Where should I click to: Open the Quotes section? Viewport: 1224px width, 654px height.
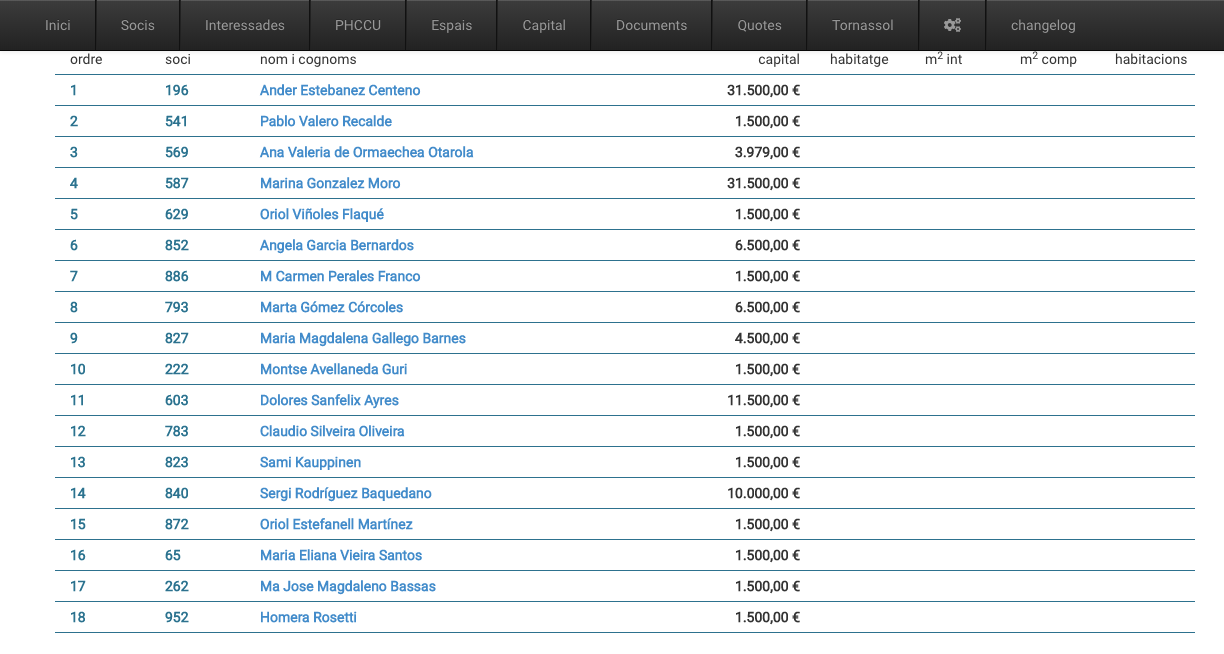coord(759,25)
